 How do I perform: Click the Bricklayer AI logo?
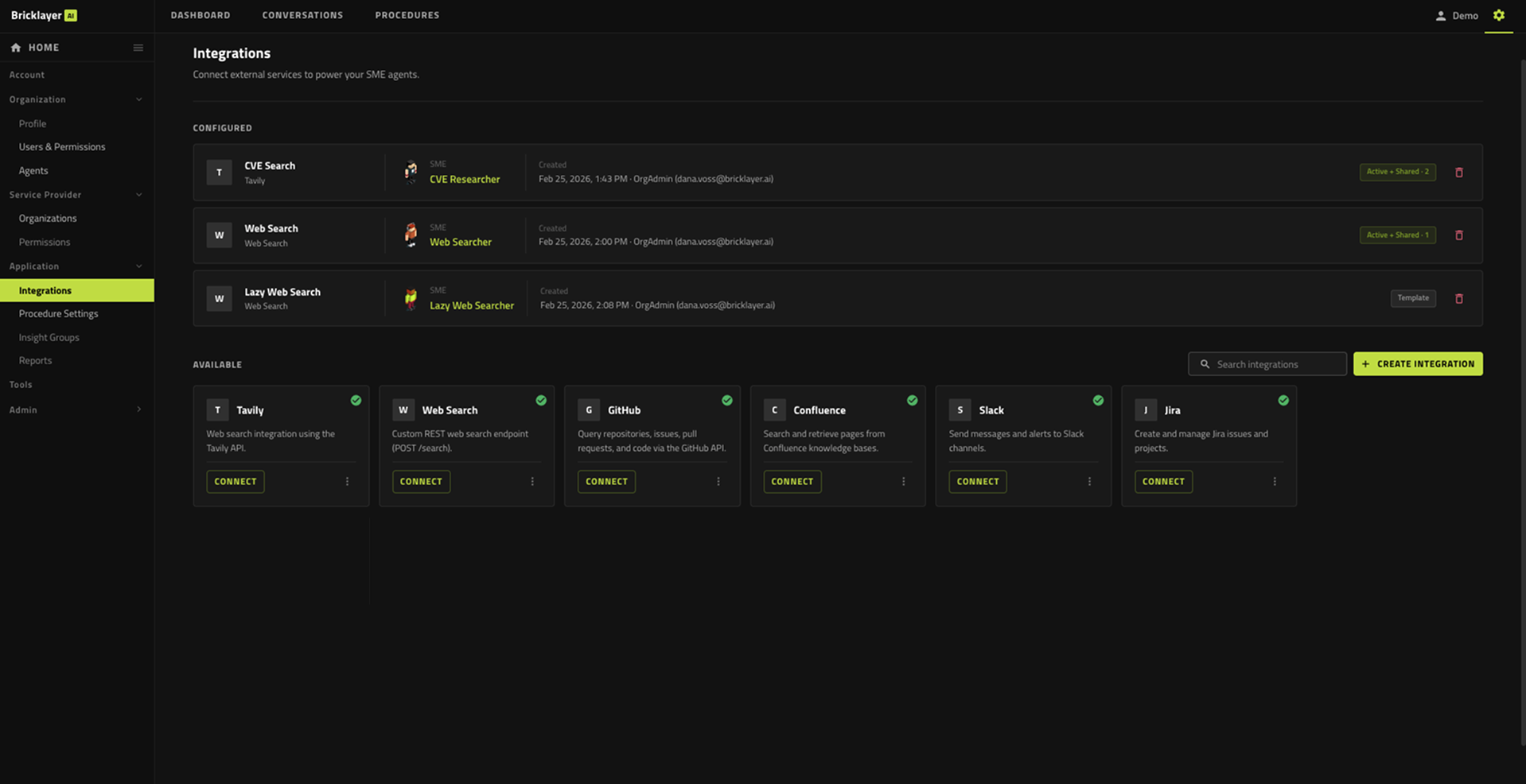pos(44,15)
